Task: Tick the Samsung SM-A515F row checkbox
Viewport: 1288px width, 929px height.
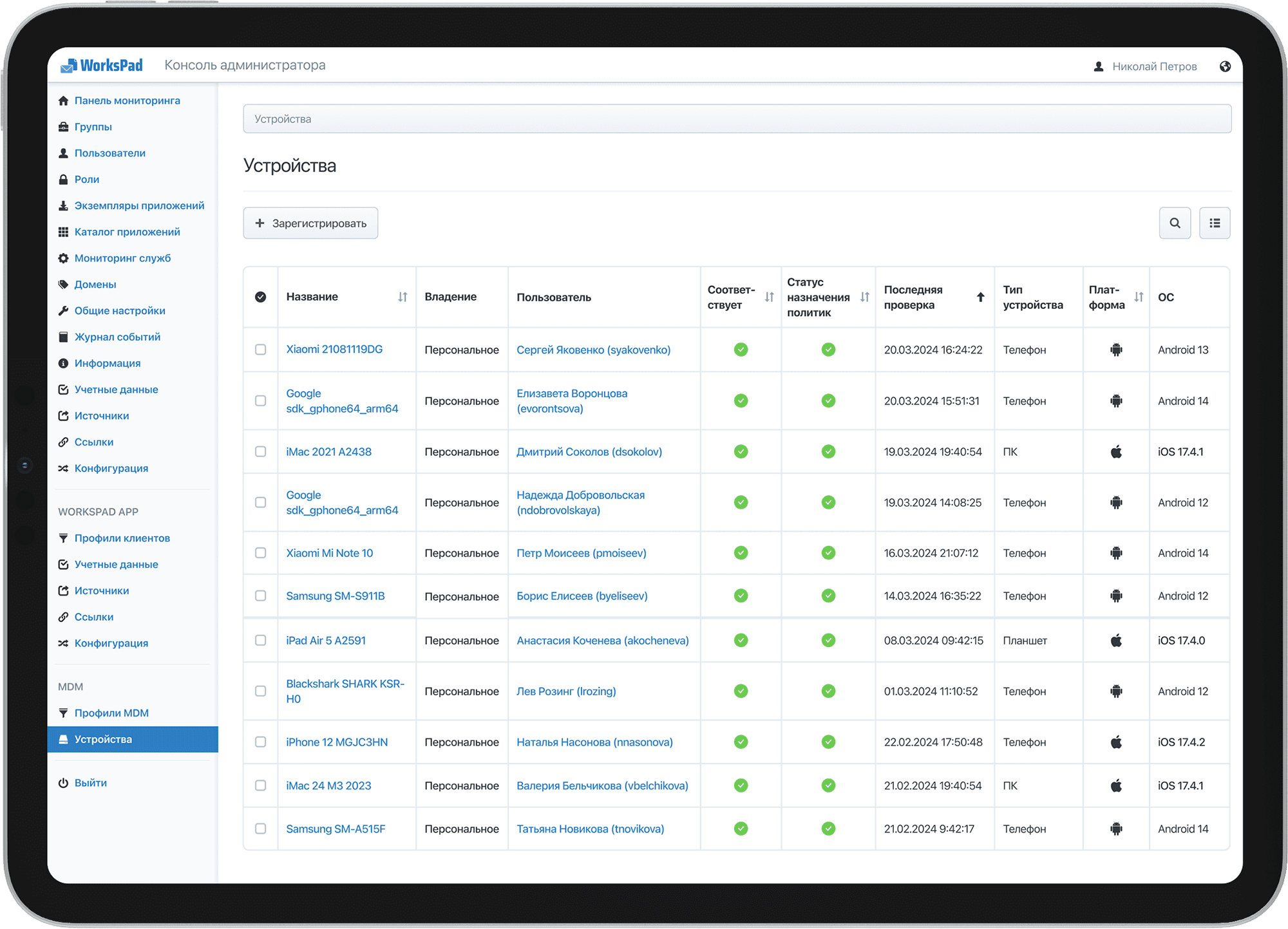Action: pyautogui.click(x=261, y=829)
